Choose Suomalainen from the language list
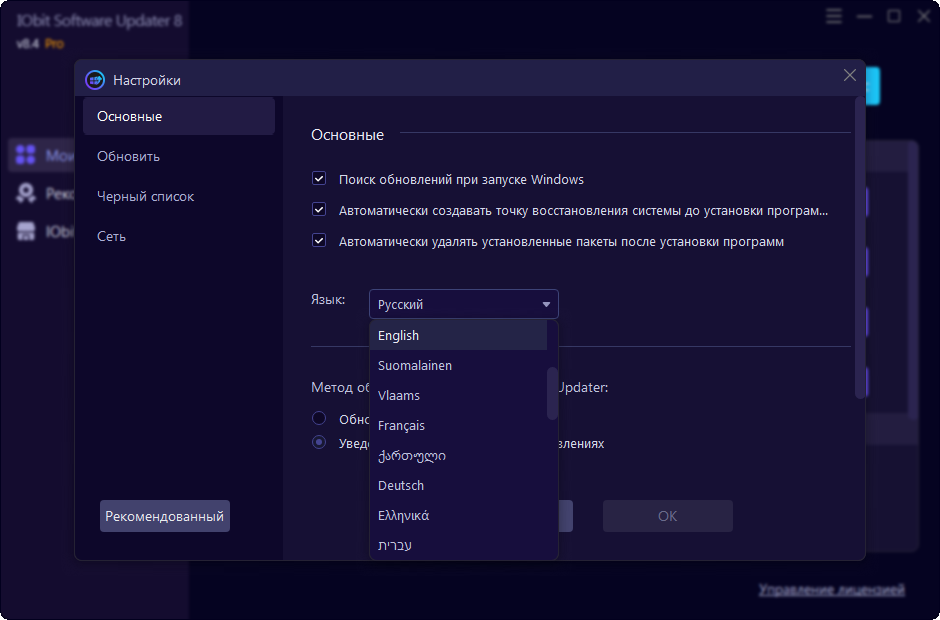The width and height of the screenshot is (940, 620). pyautogui.click(x=459, y=365)
